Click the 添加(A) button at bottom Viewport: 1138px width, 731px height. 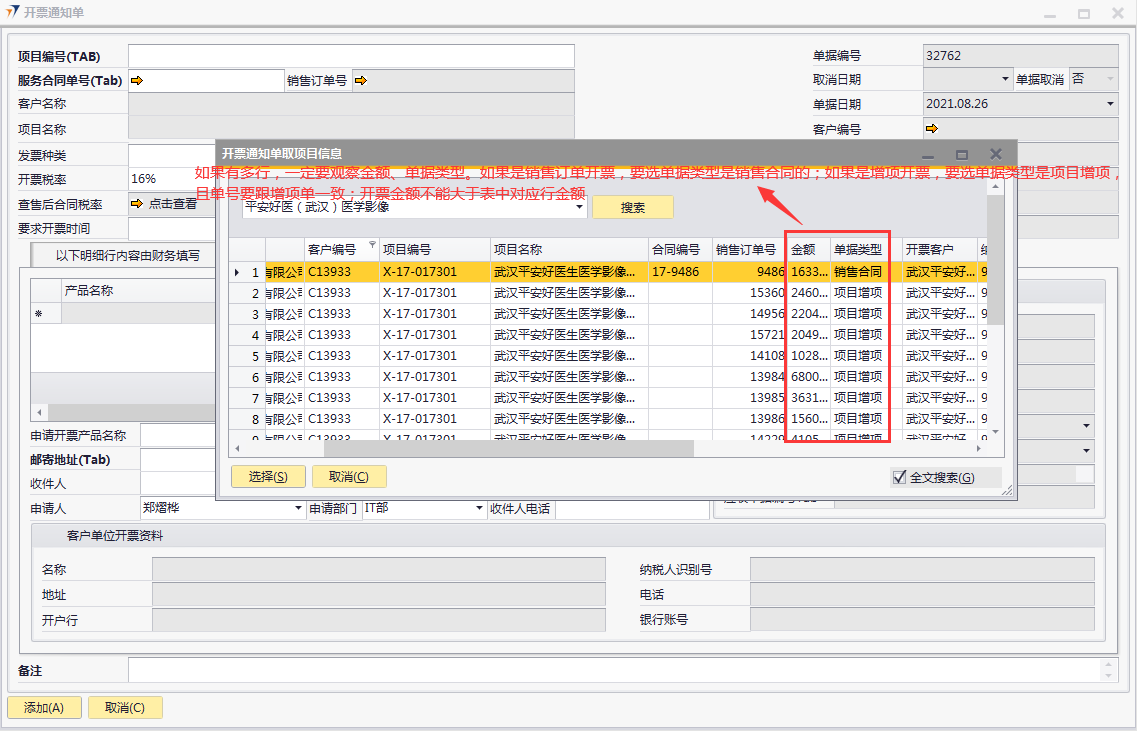(44, 708)
